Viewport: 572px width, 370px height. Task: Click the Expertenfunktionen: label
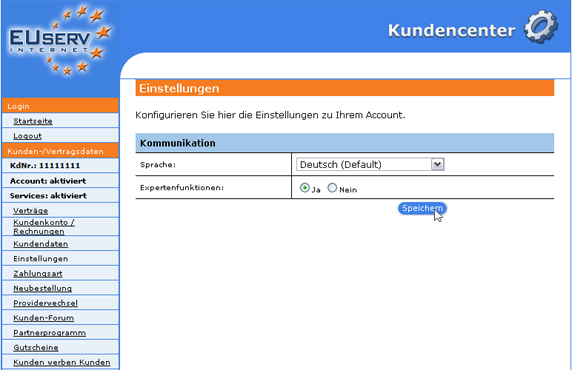(182, 188)
